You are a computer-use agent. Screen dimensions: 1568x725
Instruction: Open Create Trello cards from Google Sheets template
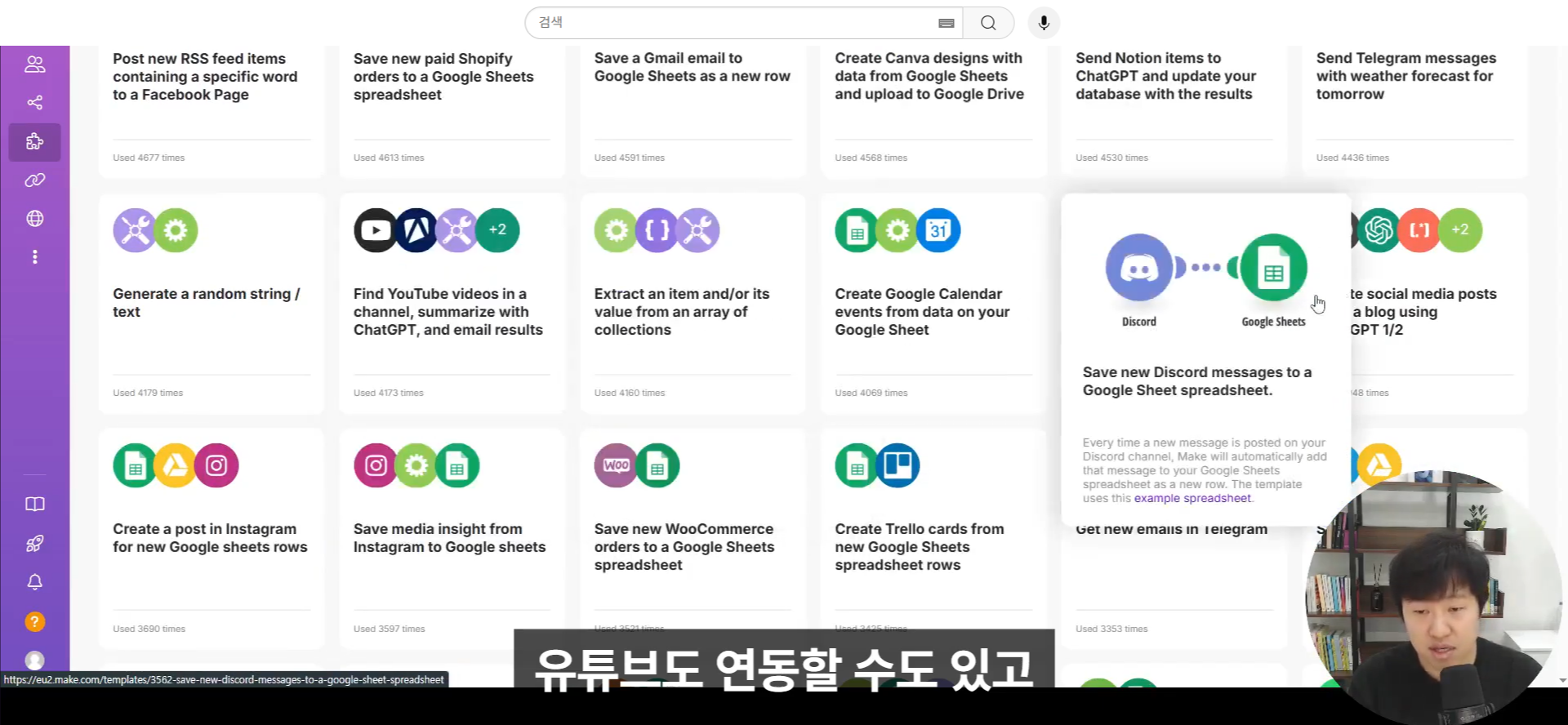(920, 547)
